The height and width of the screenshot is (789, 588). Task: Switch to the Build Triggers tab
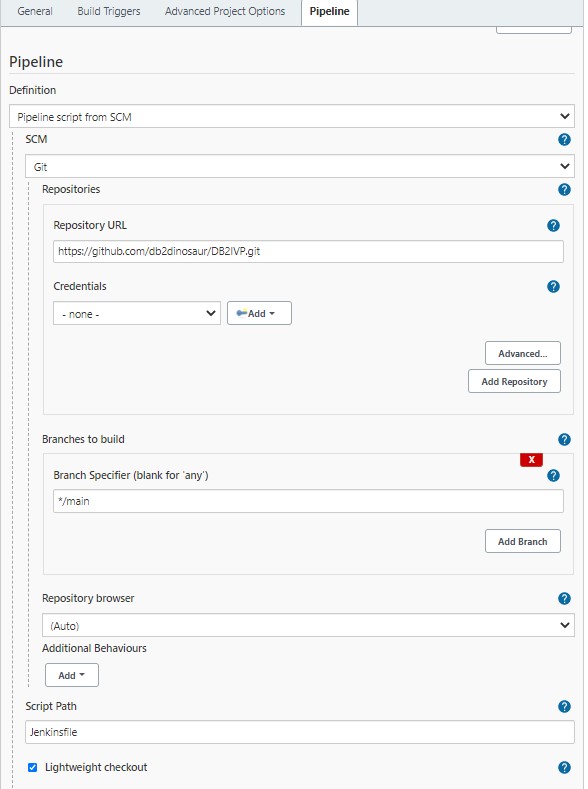coord(109,11)
